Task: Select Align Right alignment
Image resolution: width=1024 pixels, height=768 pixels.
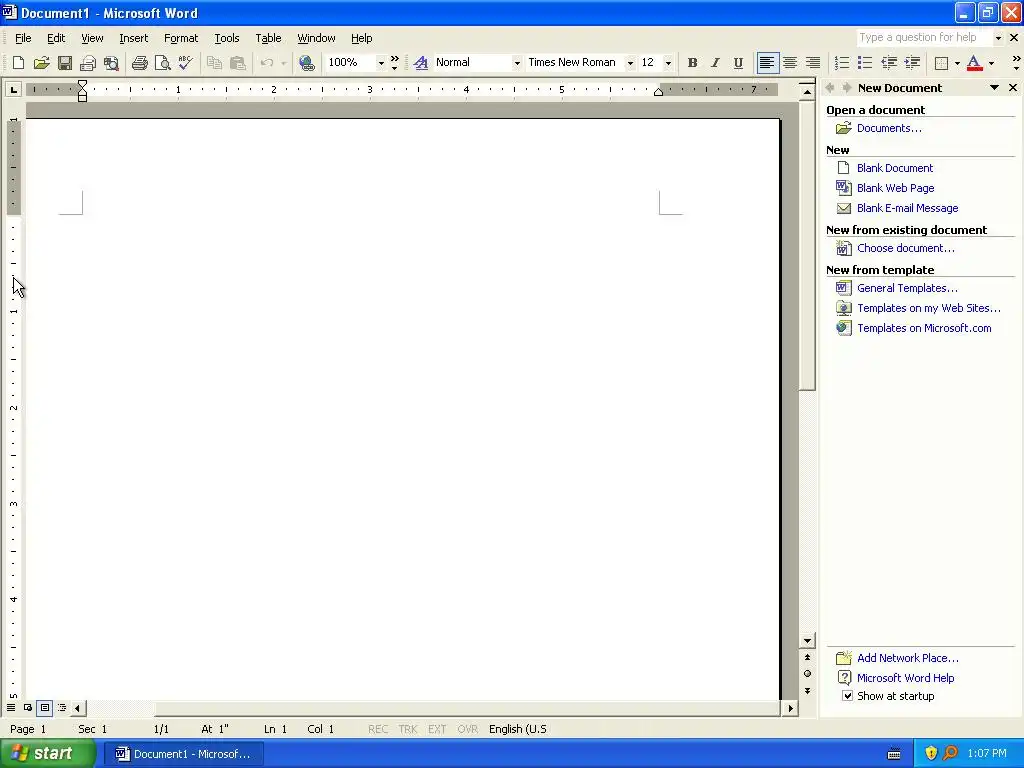Action: 813,63
